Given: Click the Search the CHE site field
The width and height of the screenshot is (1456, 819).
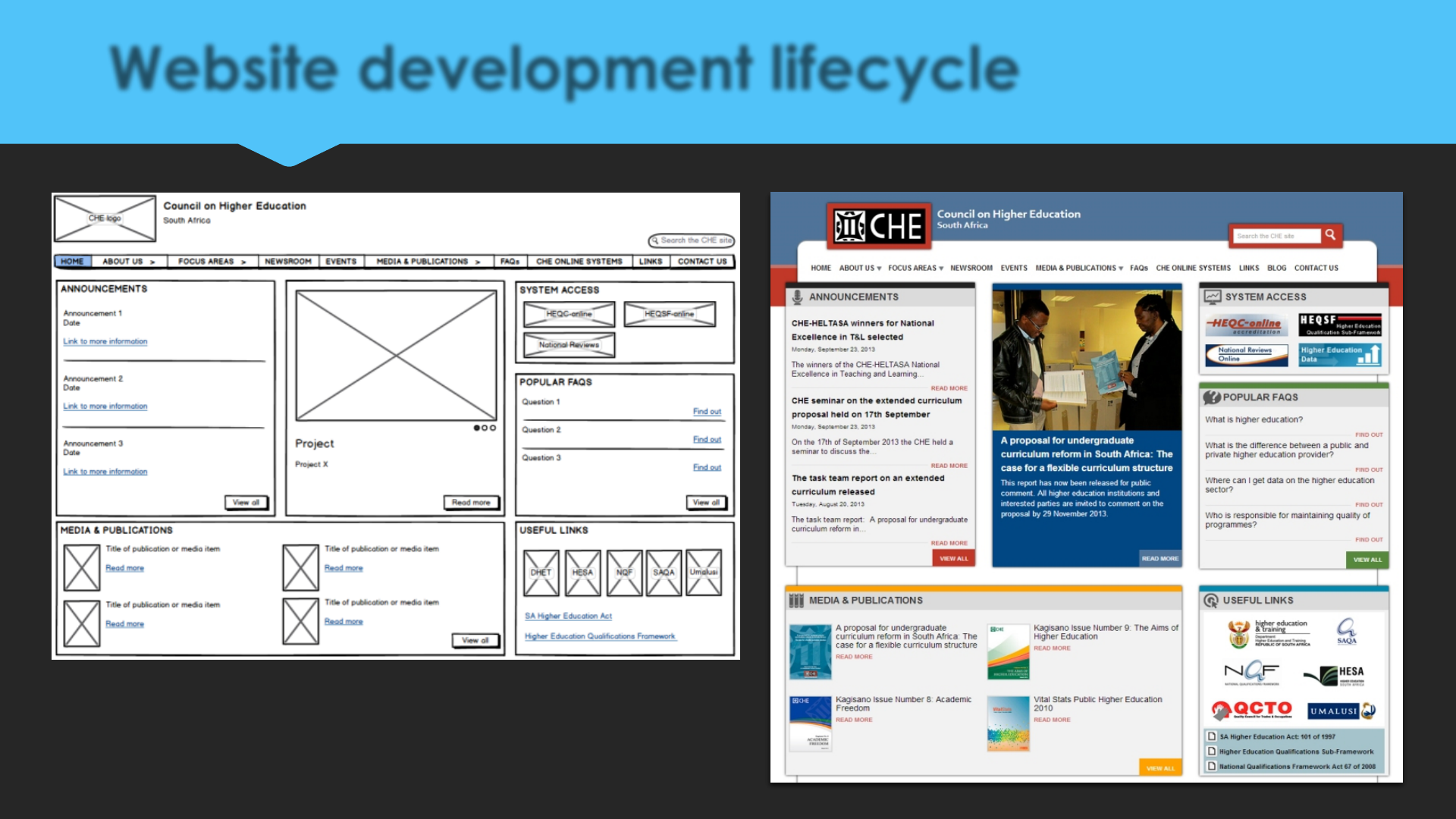Looking at the screenshot, I should [x=1276, y=236].
